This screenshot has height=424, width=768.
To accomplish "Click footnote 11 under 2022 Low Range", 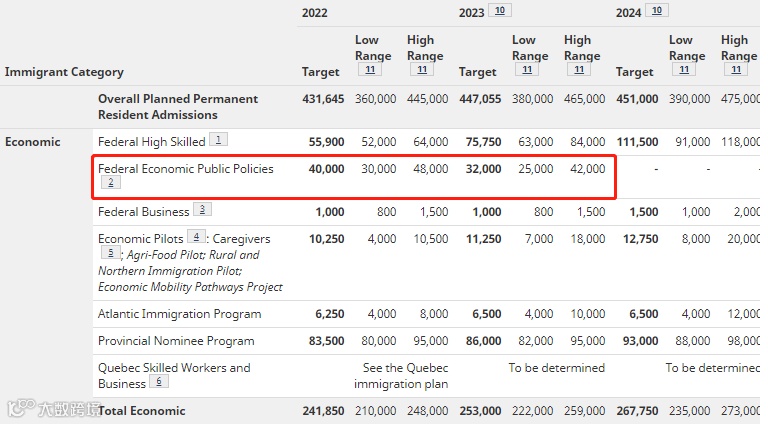I will (x=367, y=70).
